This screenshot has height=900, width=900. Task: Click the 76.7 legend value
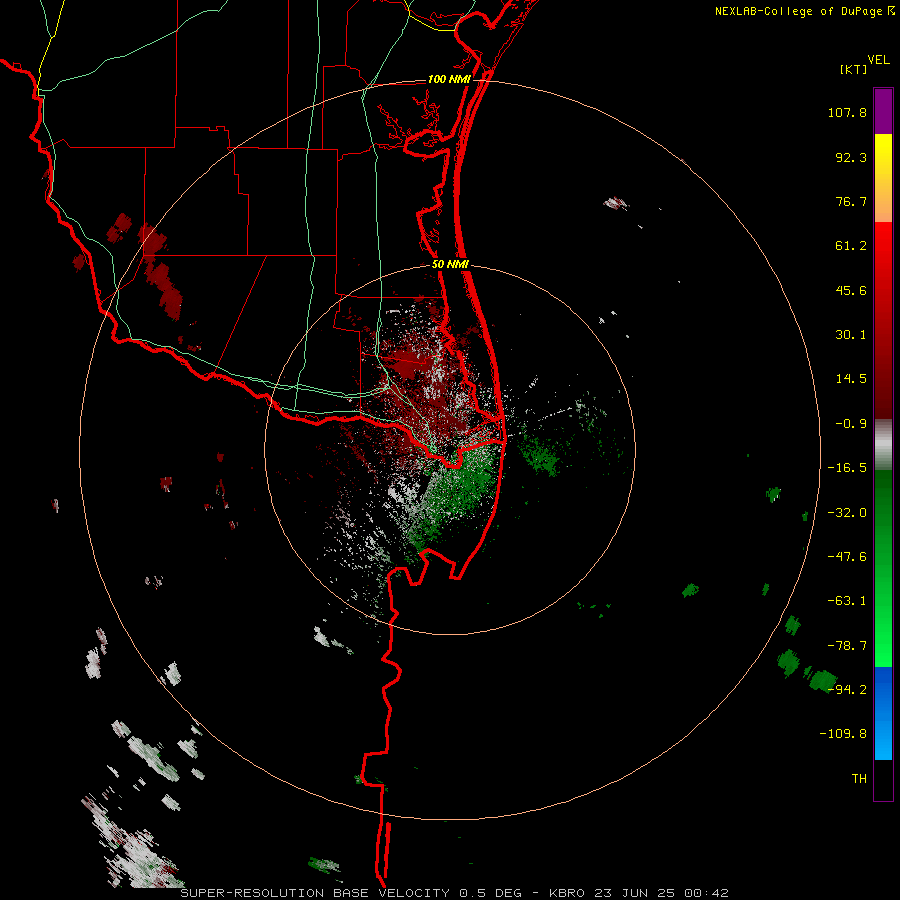point(851,201)
